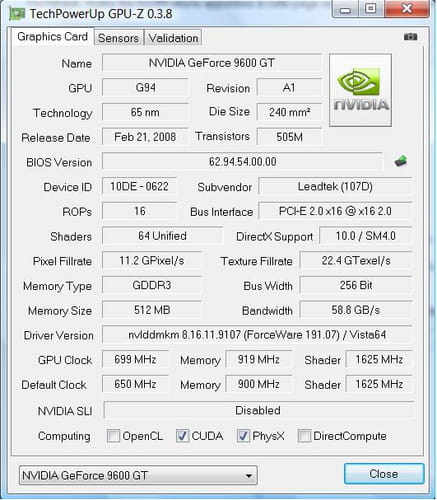
Task: Select the Graphics Card tab
Action: point(53,37)
